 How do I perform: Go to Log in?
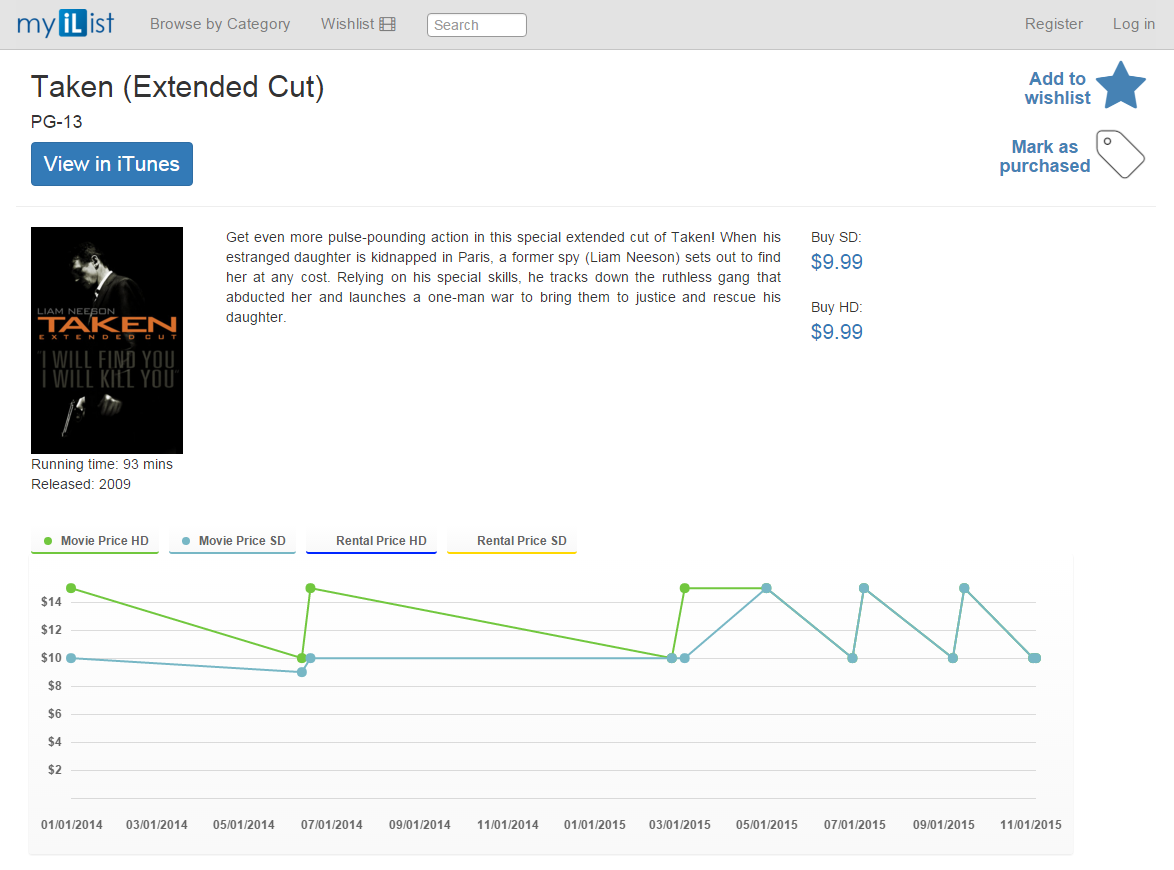pyautogui.click(x=1134, y=24)
